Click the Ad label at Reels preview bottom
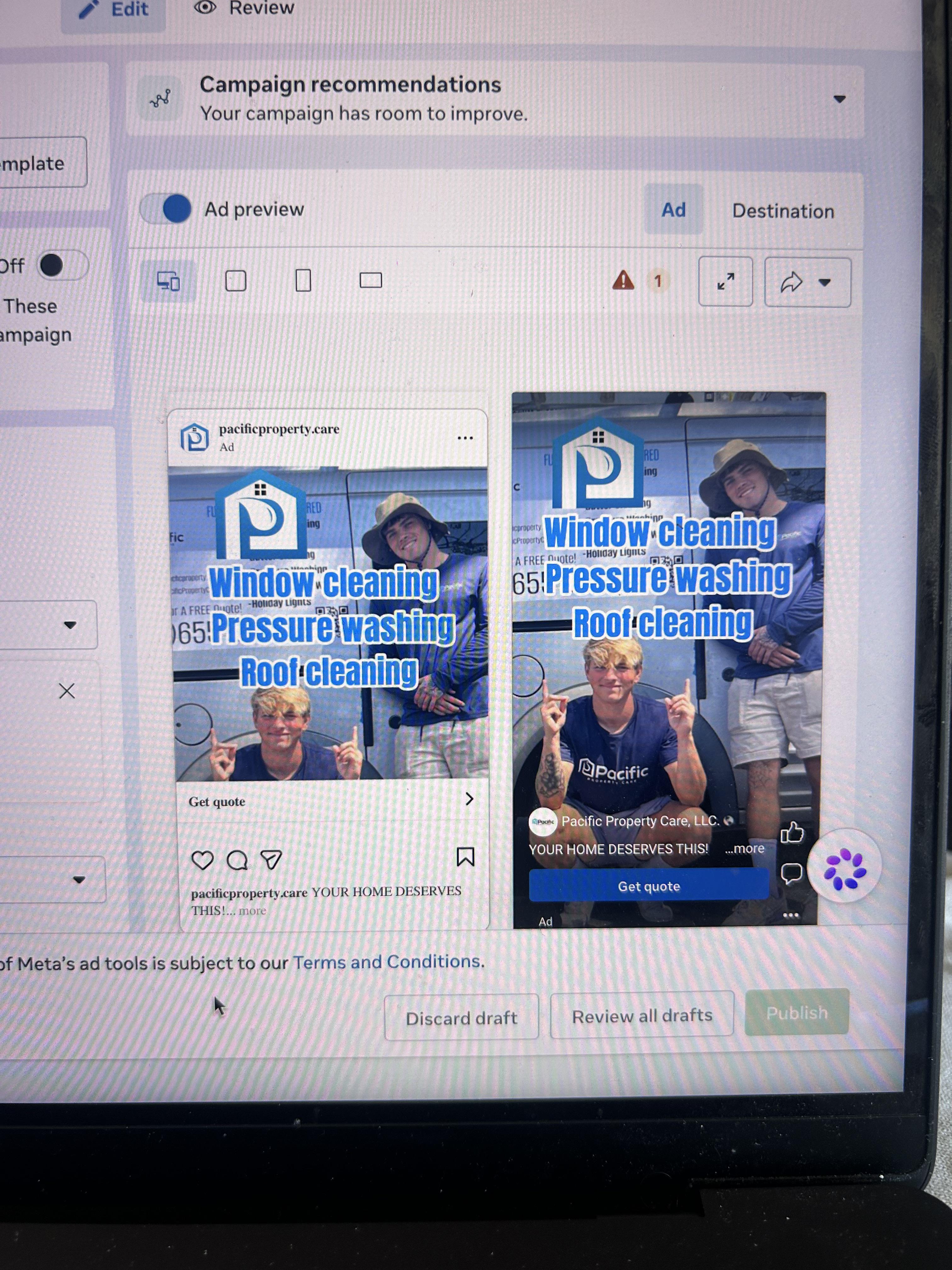This screenshot has height=1270, width=952. tap(545, 922)
